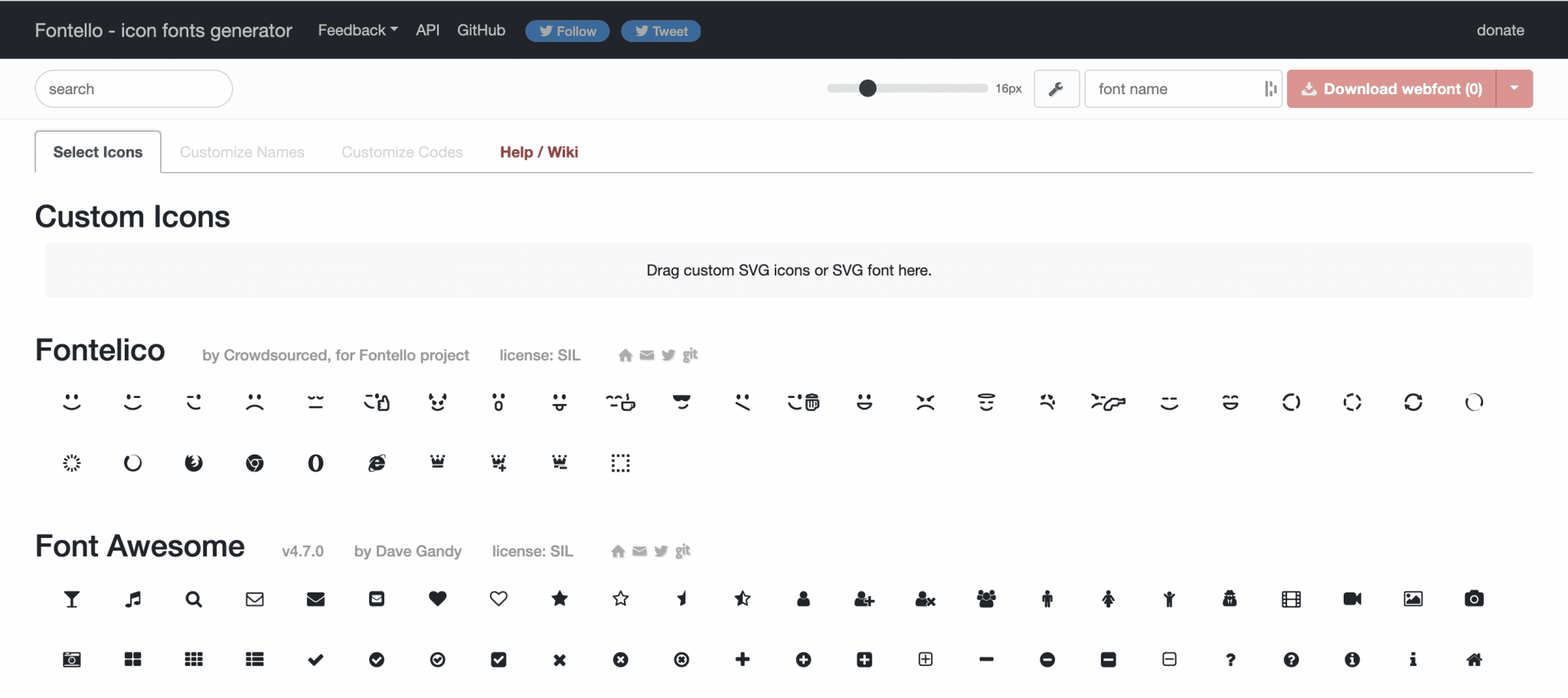1568x698 pixels.
Task: Select the glass icon in Font Awesome
Action: click(71, 599)
